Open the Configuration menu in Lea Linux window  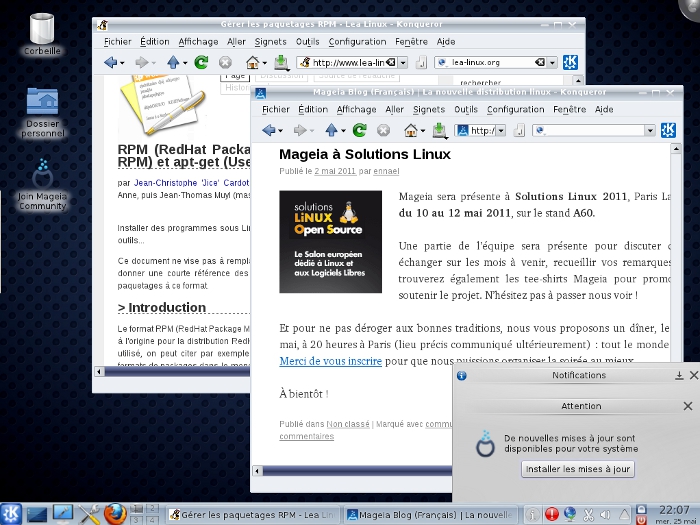(357, 42)
